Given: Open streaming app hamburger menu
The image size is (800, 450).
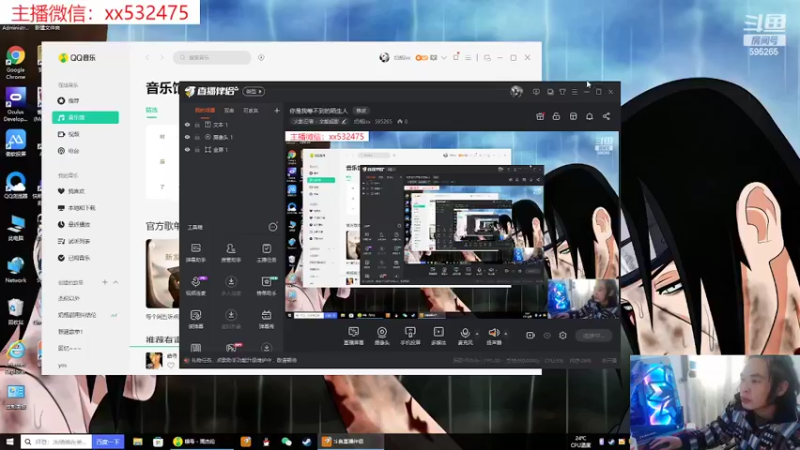Looking at the screenshot, I should point(574,92).
